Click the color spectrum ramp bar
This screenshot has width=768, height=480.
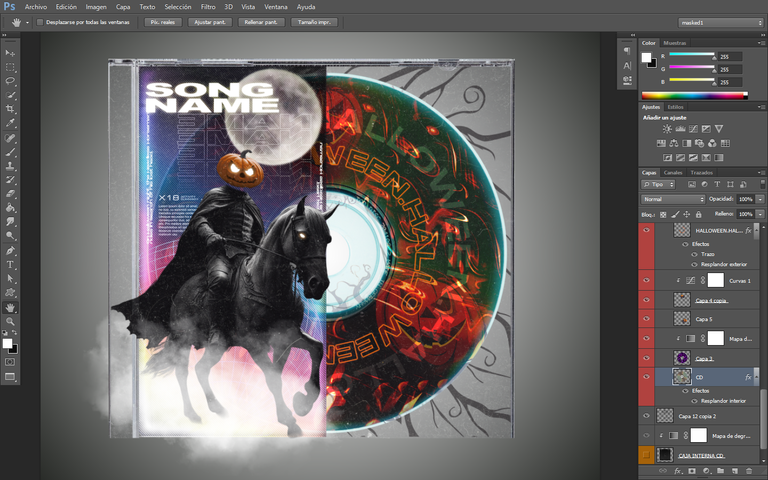click(695, 96)
